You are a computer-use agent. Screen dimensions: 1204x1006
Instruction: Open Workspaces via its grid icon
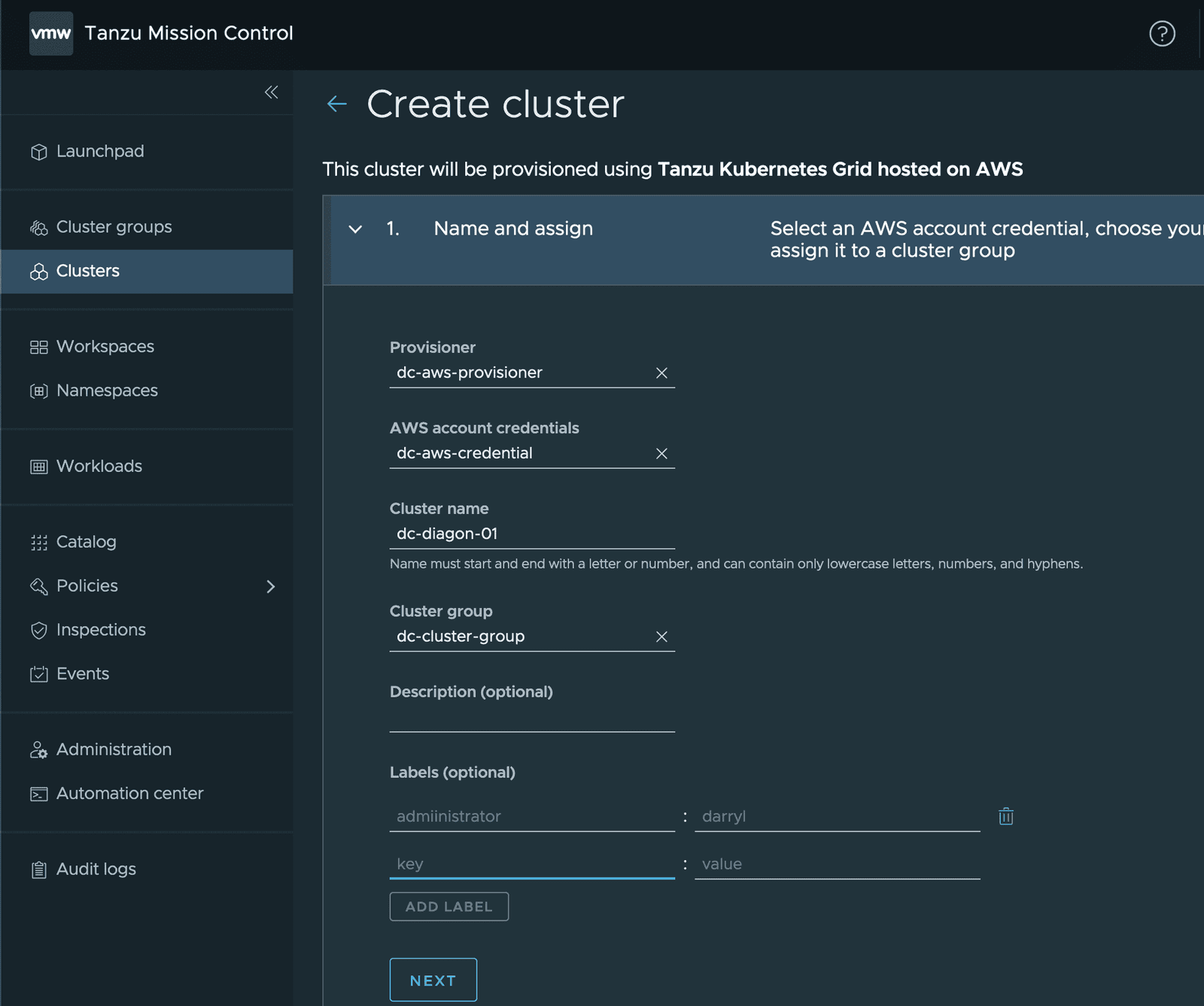[x=38, y=346]
